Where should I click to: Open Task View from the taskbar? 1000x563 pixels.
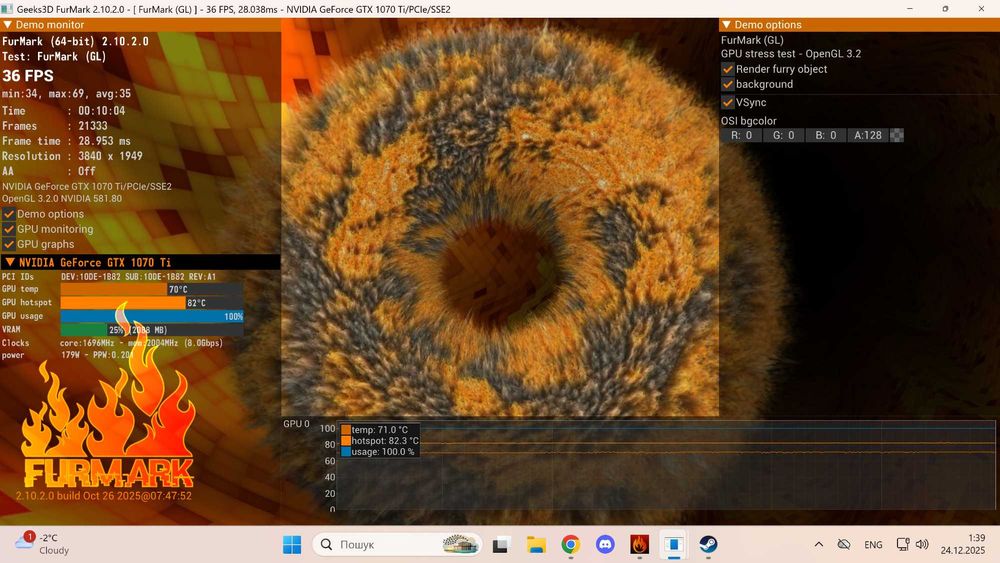[501, 545]
